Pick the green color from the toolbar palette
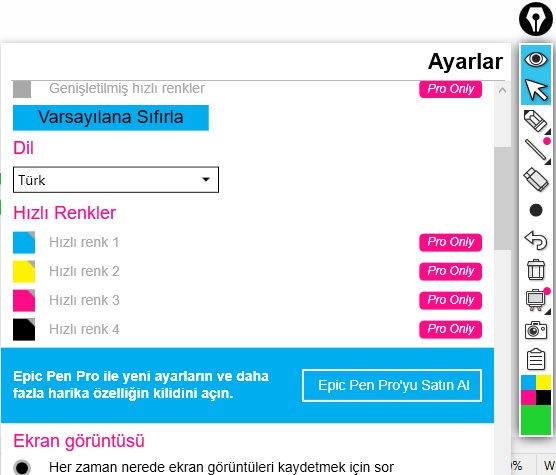Viewport: 556px width, 475px height. point(536,420)
